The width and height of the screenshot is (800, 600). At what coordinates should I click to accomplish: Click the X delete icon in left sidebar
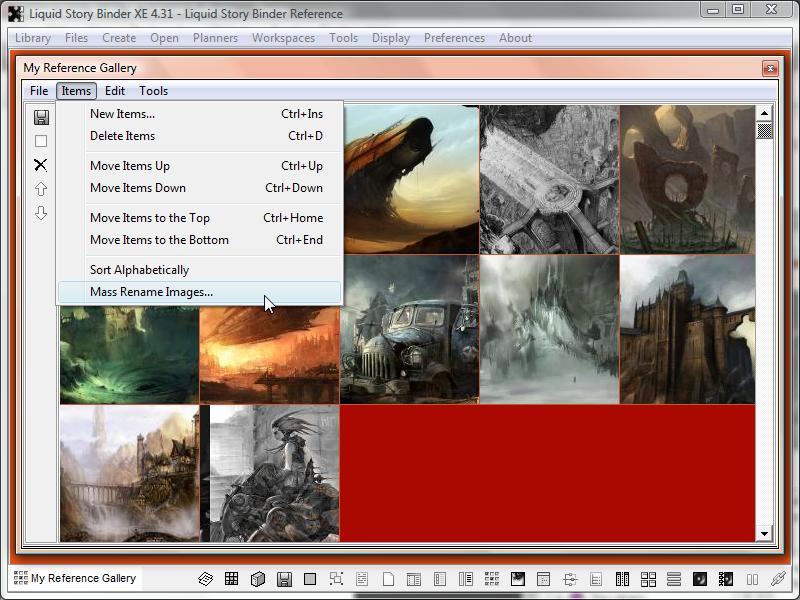click(x=41, y=165)
